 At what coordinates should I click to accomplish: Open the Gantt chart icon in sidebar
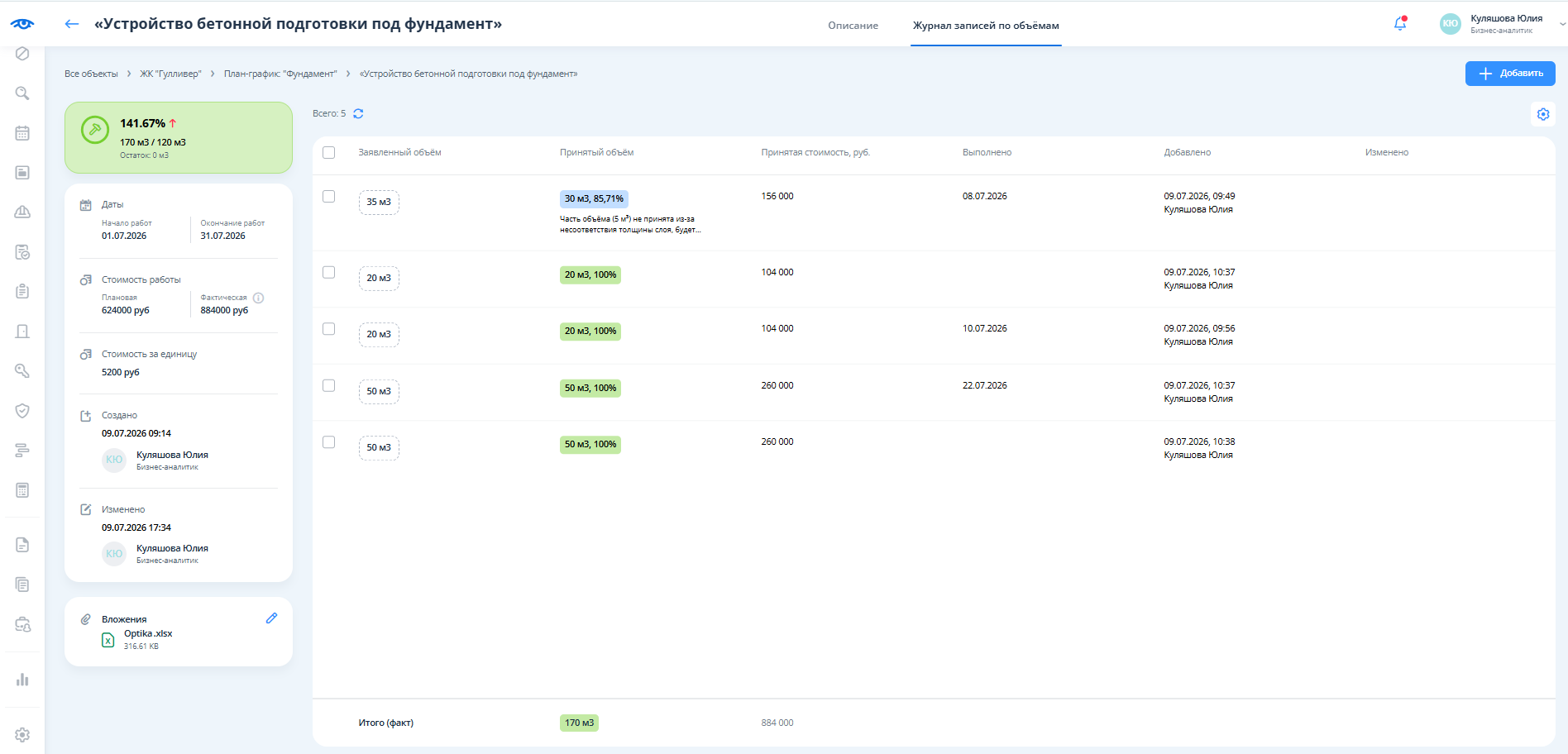coord(22,451)
